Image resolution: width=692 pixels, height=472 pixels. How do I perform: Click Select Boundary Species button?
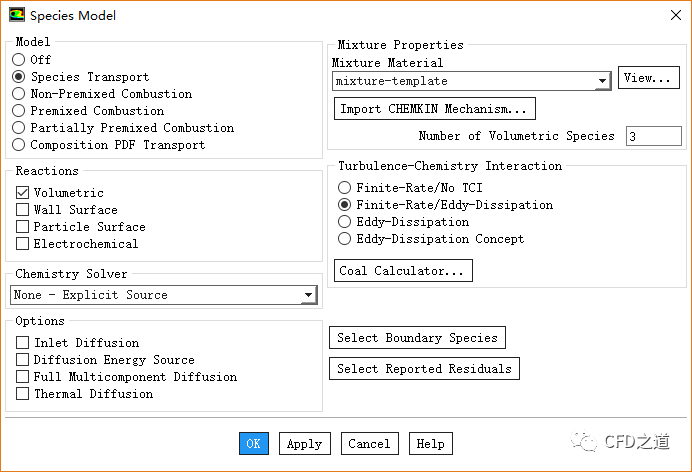tap(417, 338)
